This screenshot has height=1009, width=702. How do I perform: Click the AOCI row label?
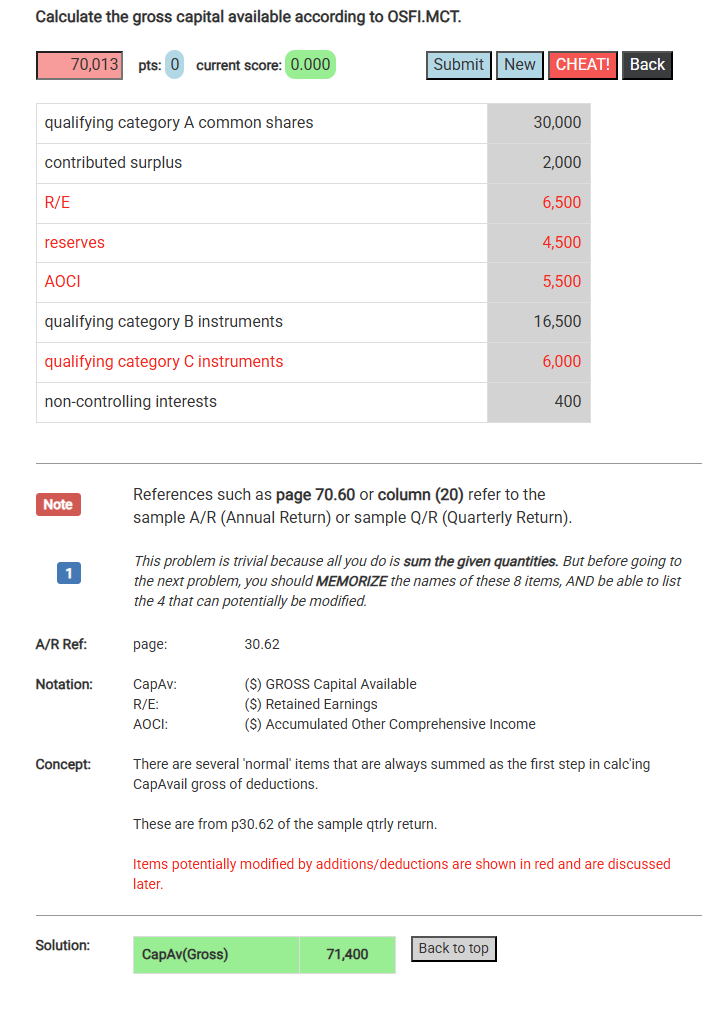tap(62, 282)
